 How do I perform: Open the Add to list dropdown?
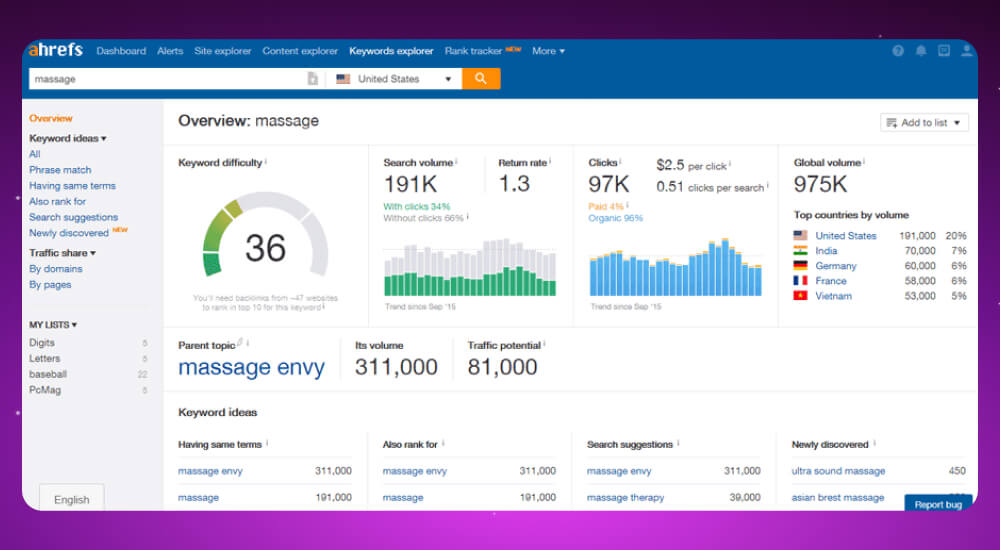click(924, 123)
